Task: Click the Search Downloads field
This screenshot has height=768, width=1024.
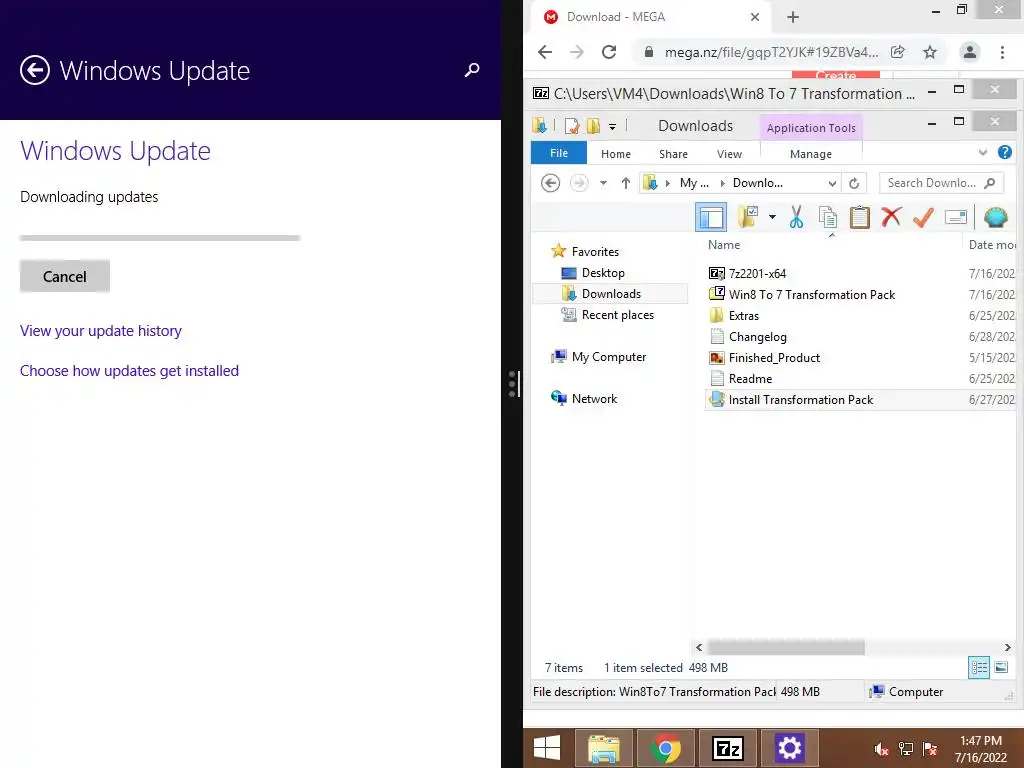Action: click(x=940, y=183)
